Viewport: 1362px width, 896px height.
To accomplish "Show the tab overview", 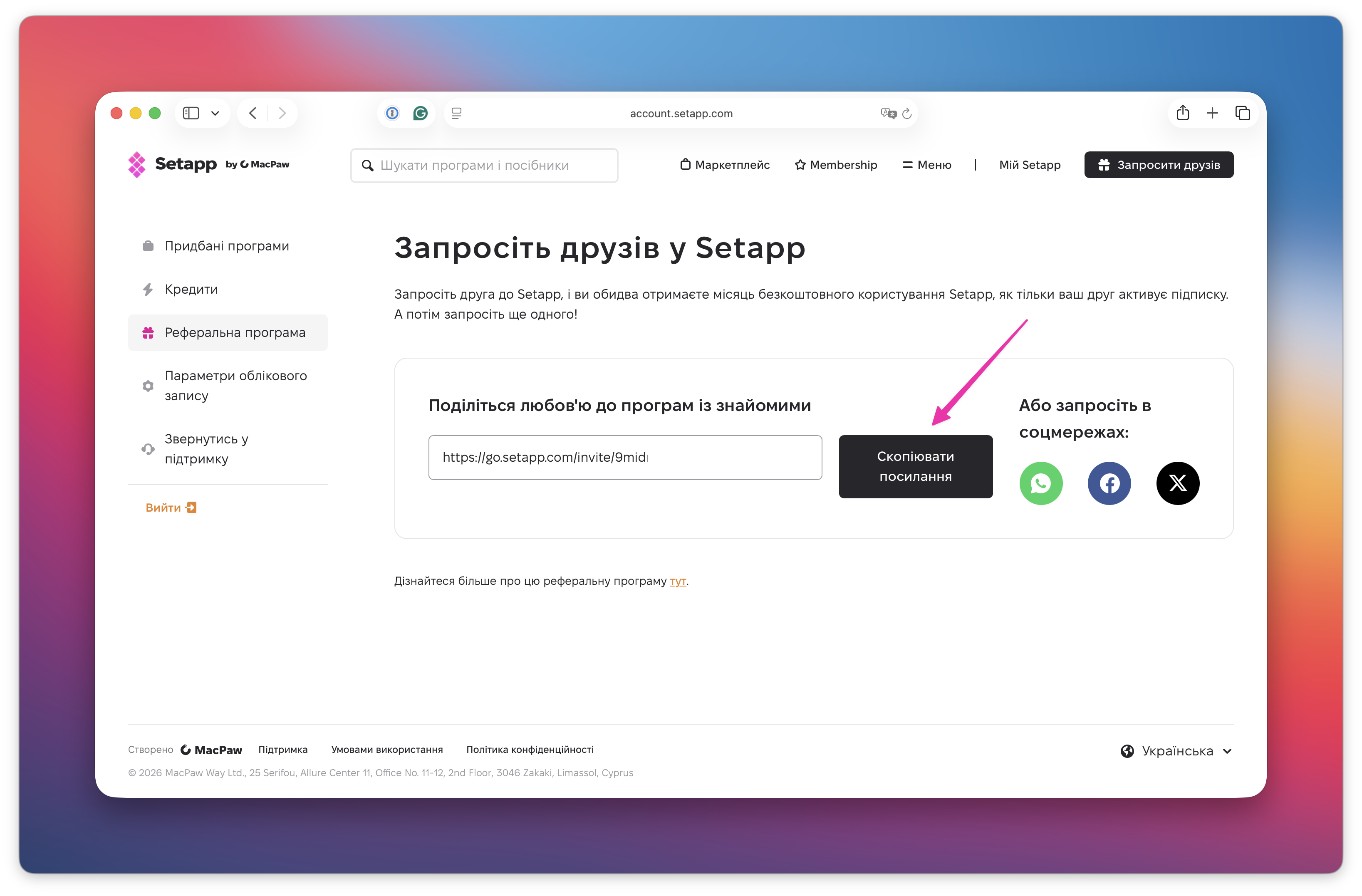I will point(1242,113).
